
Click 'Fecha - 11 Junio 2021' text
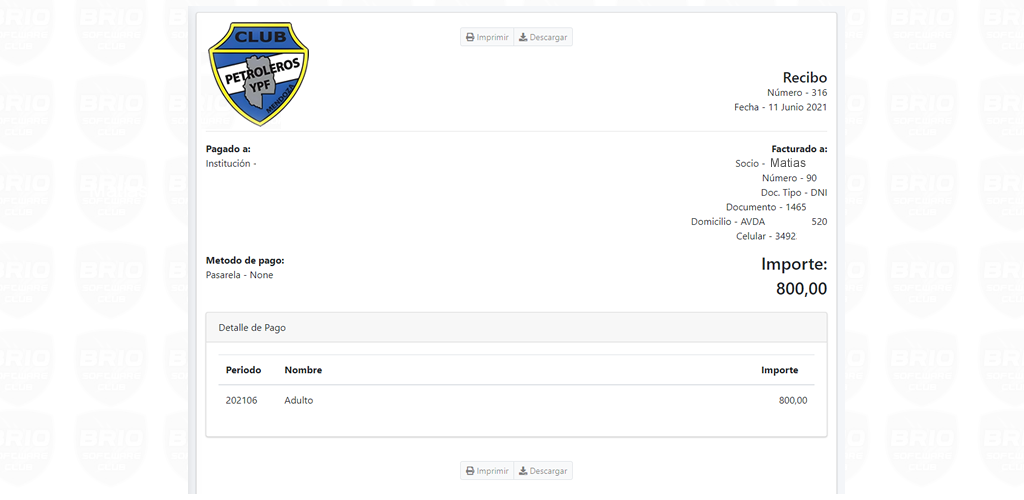pyautogui.click(x=780, y=107)
